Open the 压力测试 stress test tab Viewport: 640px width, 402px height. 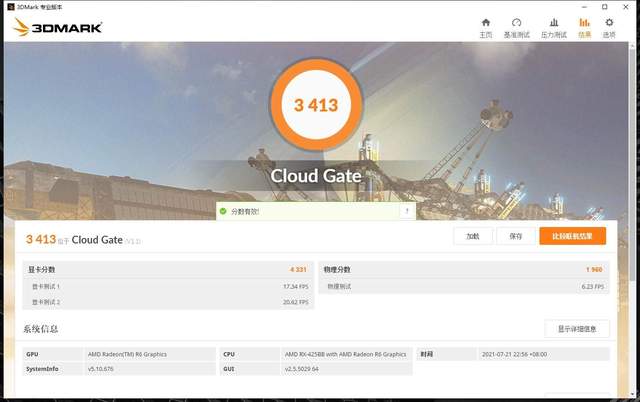554,28
